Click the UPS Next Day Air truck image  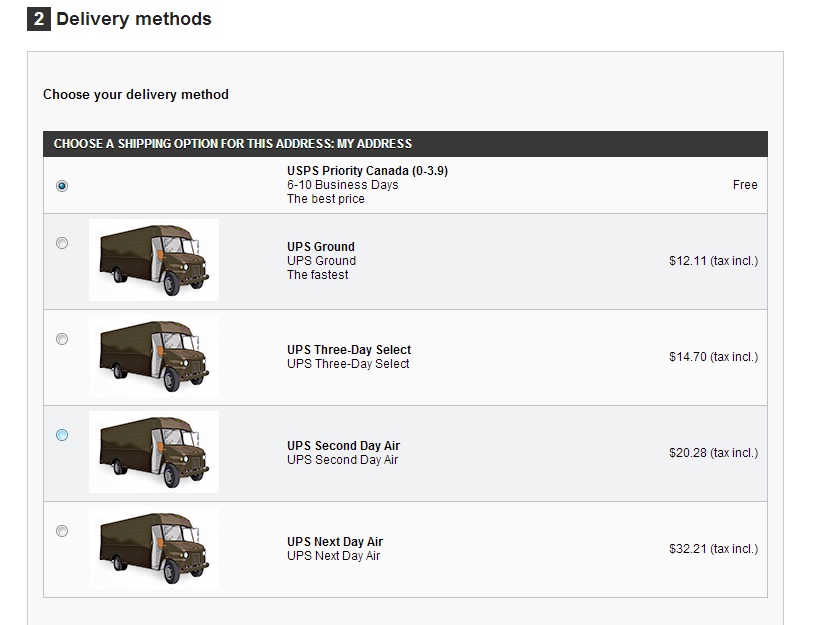[x=153, y=548]
